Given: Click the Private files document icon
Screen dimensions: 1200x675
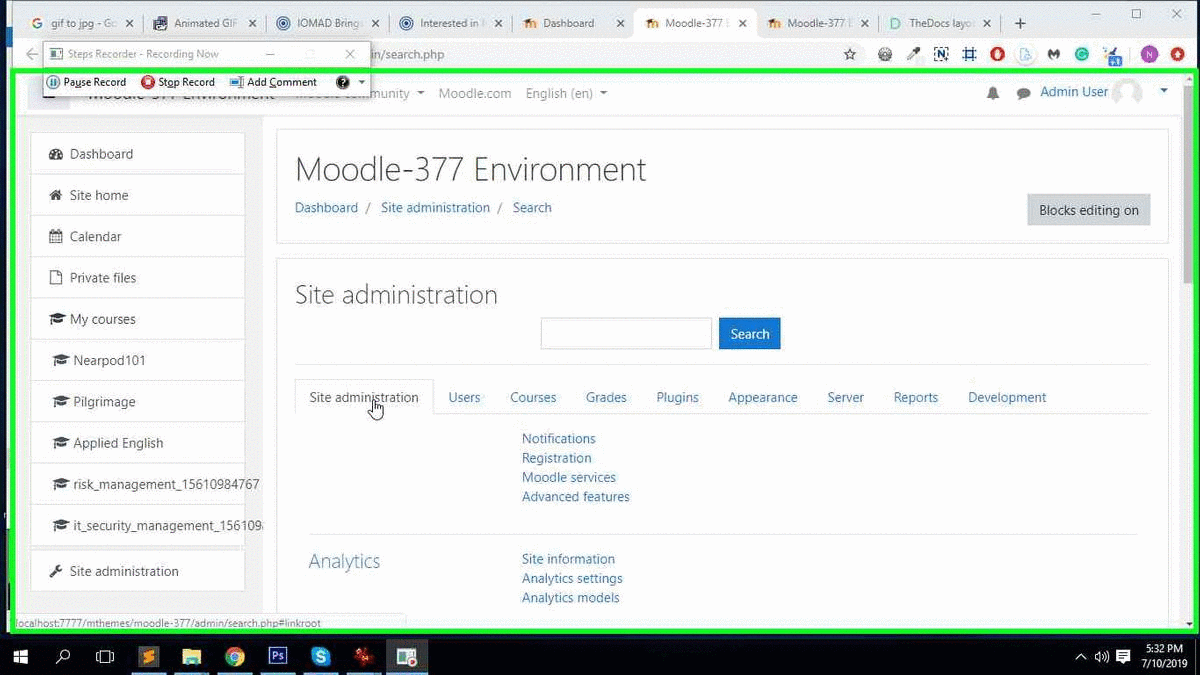Looking at the screenshot, I should (x=56, y=278).
